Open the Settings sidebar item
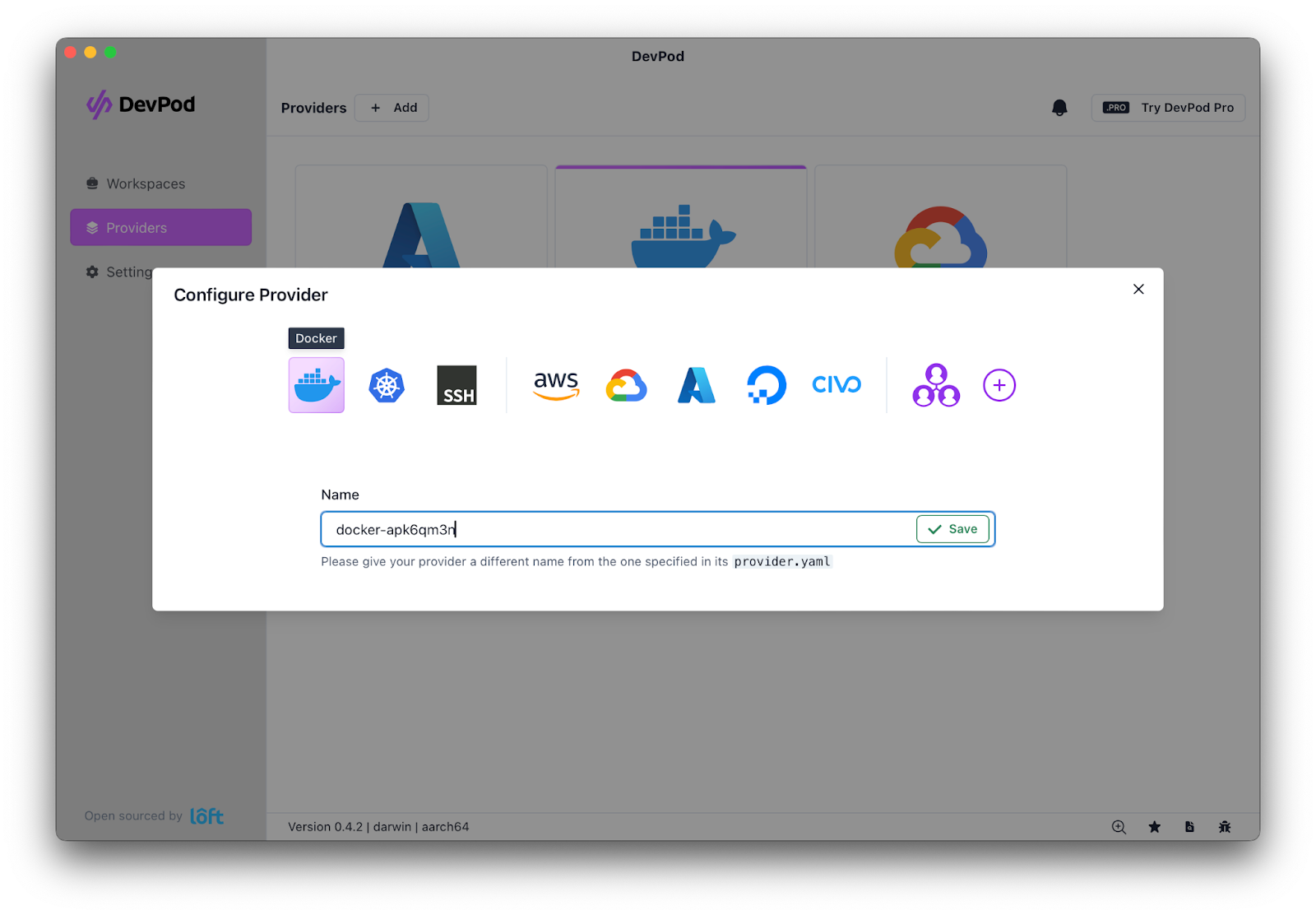The image size is (1316, 915). [x=119, y=272]
